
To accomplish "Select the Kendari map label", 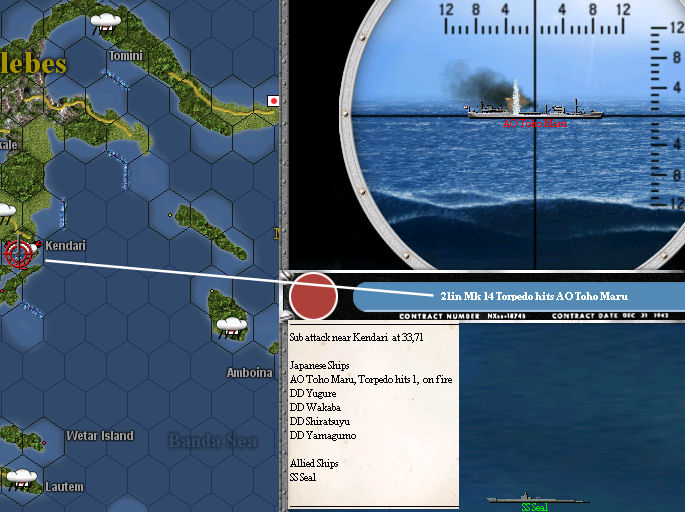I will (x=66, y=246).
